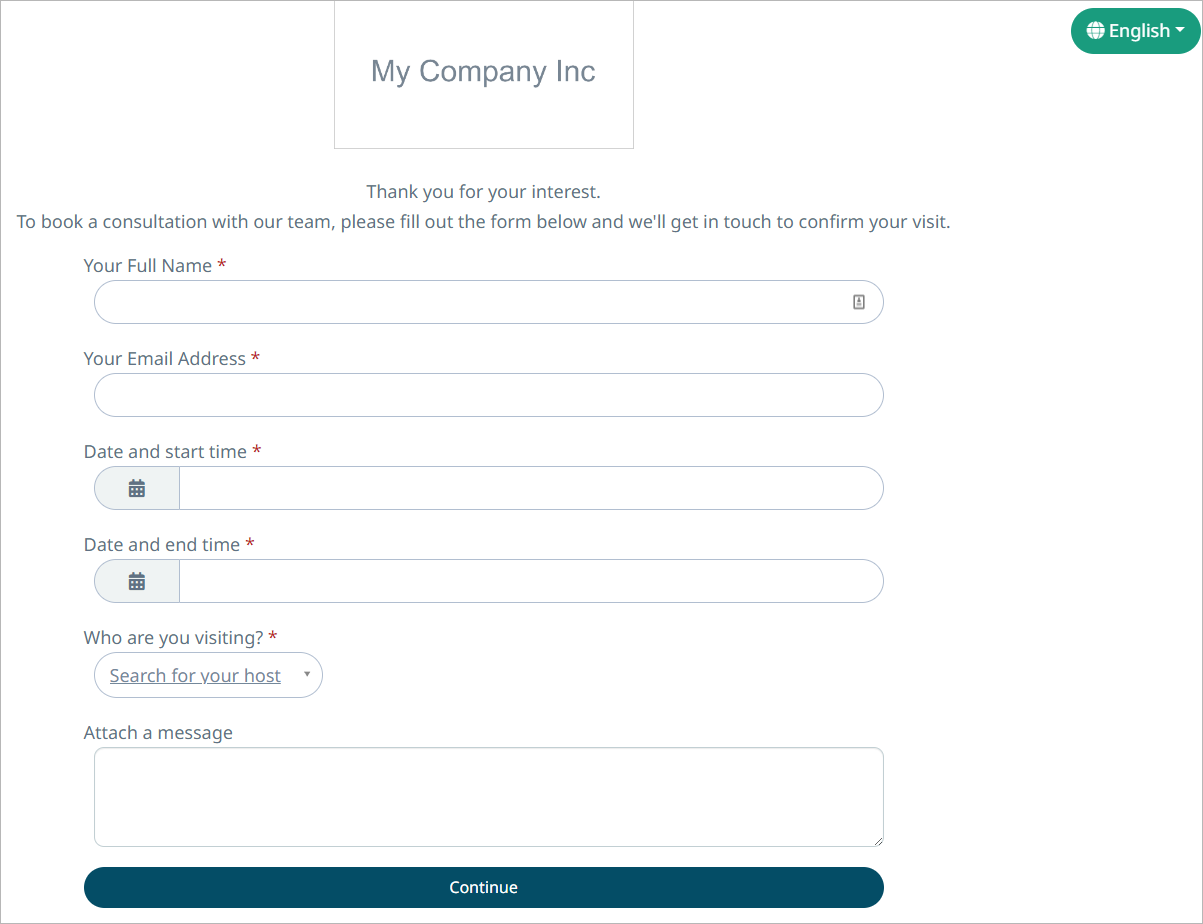The height and width of the screenshot is (924, 1203).
Task: Click the globe icon beside English
Action: tap(1096, 31)
